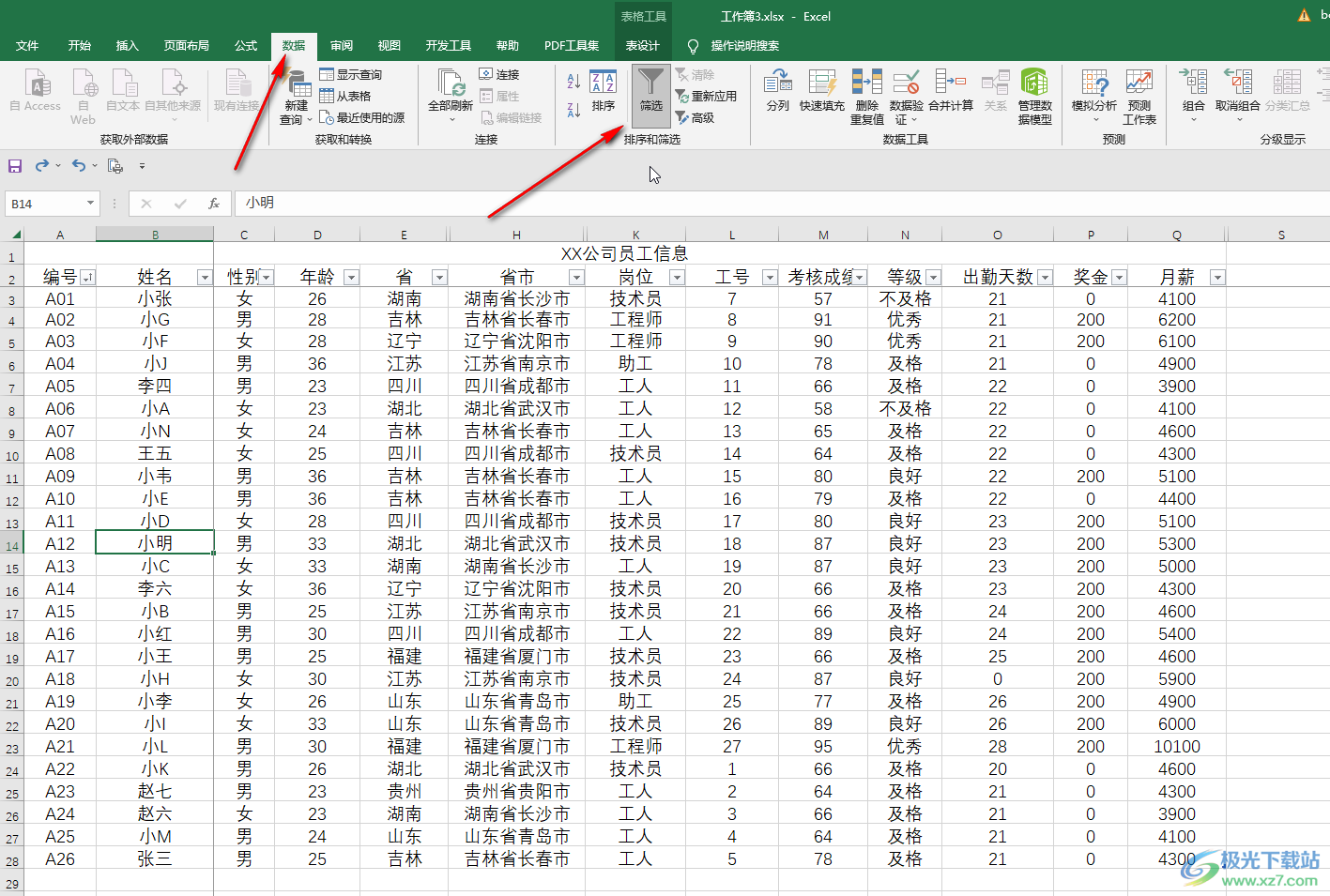Open the 月薪 column filter dropdown
This screenshot has height=896, width=1330.
pos(1217,278)
